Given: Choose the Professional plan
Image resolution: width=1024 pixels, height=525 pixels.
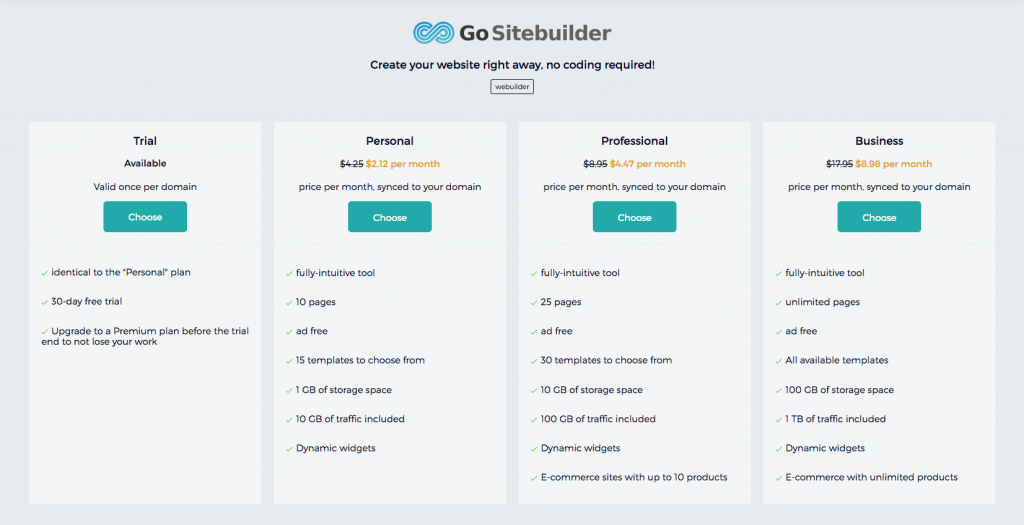Looking at the screenshot, I should 634,217.
